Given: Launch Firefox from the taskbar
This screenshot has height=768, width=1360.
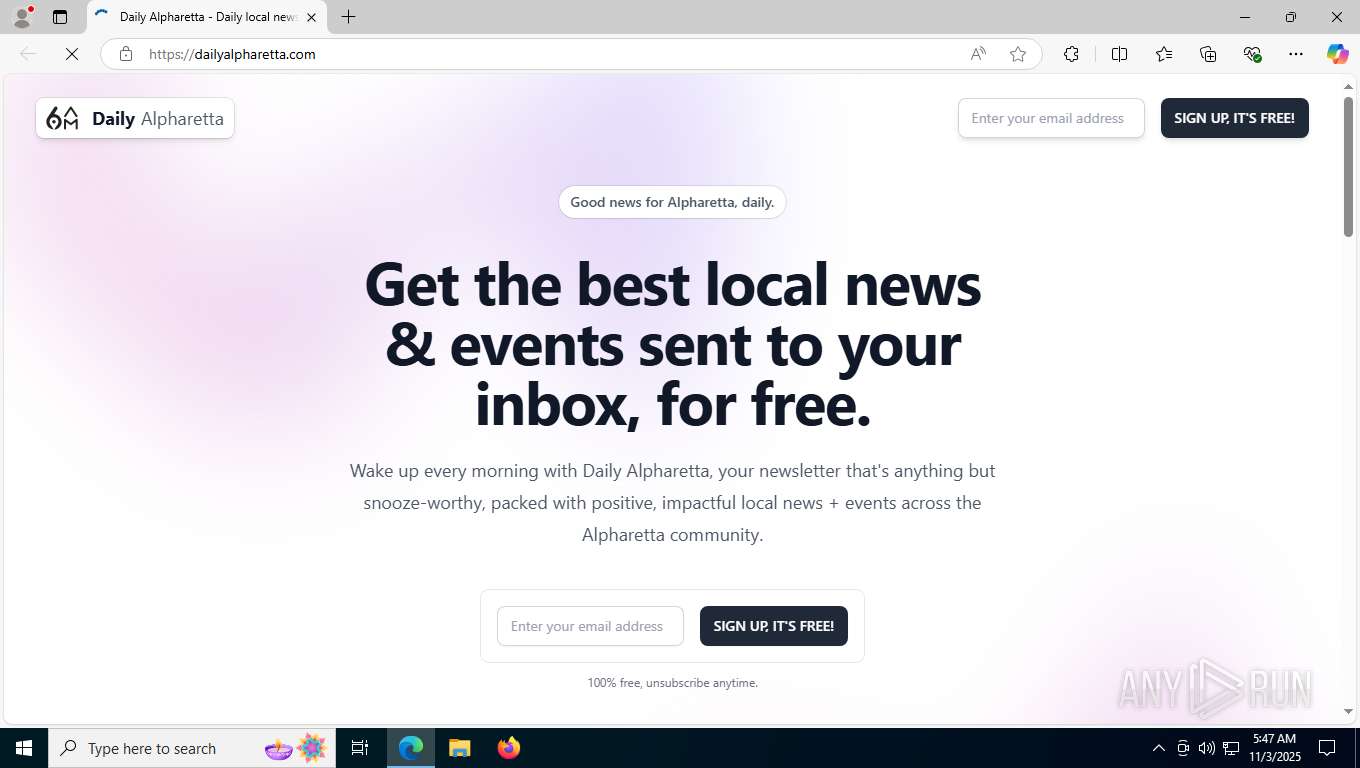Looking at the screenshot, I should coord(508,748).
